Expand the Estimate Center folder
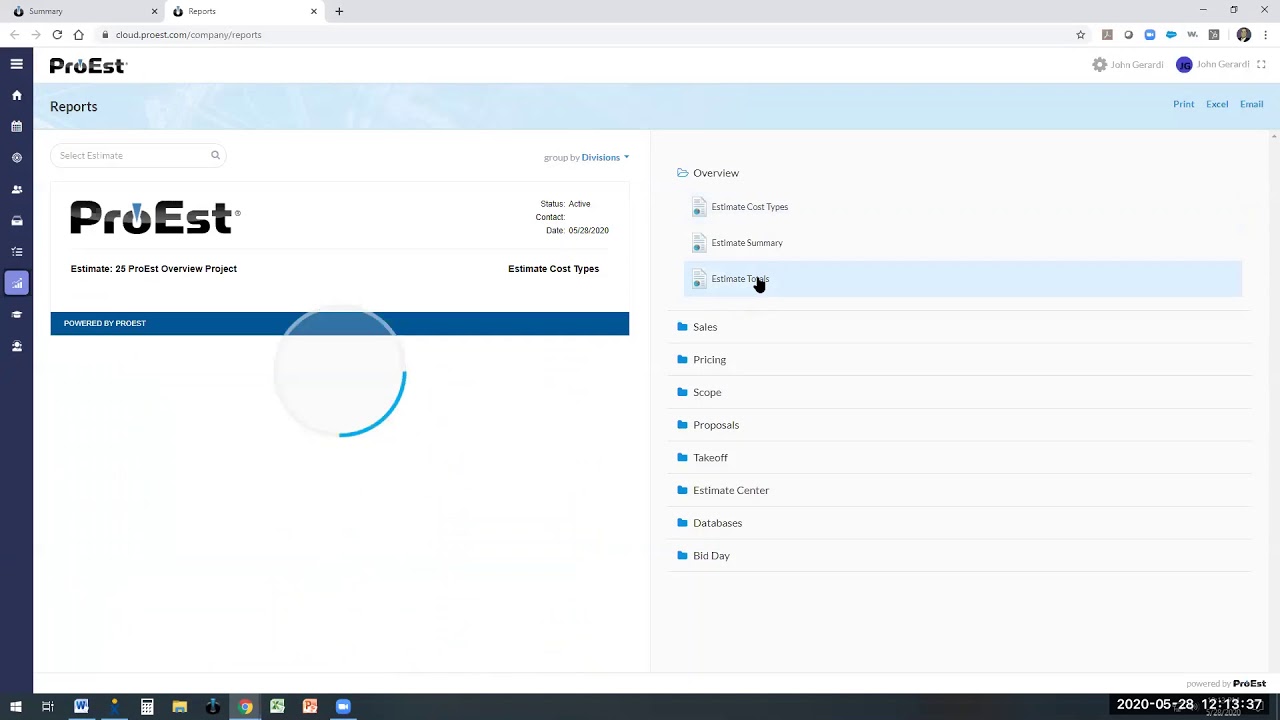The width and height of the screenshot is (1280, 720). [x=723, y=490]
